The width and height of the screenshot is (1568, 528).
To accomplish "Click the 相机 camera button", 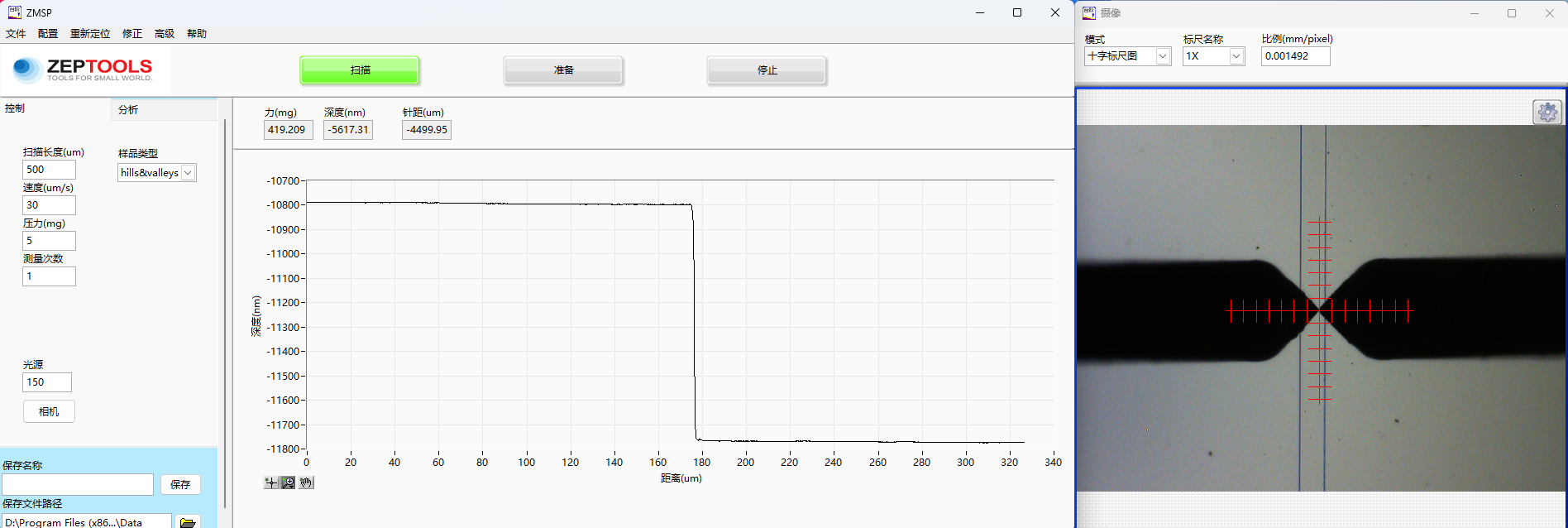I will click(49, 411).
